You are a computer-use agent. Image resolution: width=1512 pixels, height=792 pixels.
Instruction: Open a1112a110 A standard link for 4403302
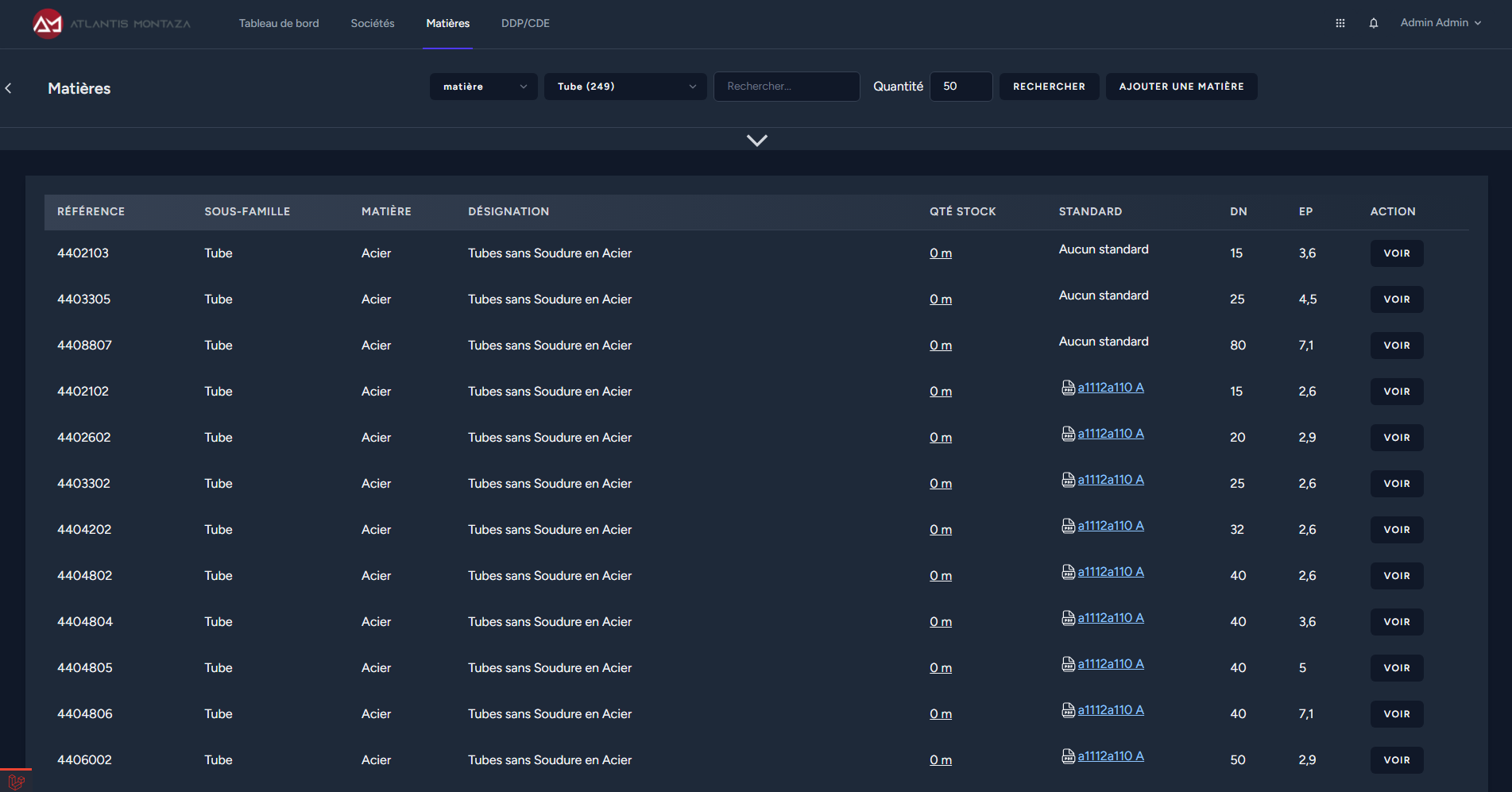coord(1110,480)
